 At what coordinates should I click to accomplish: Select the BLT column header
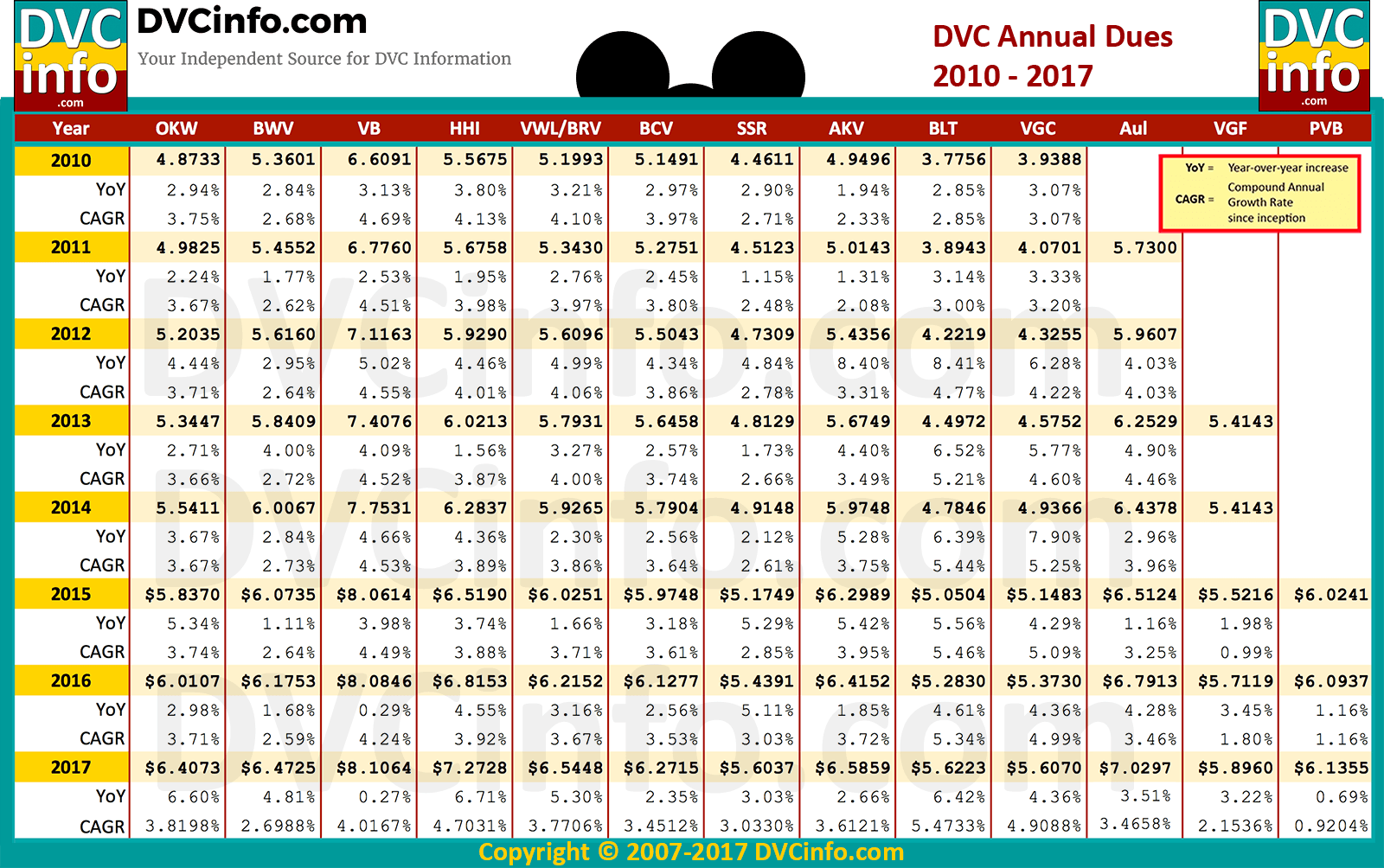[943, 129]
